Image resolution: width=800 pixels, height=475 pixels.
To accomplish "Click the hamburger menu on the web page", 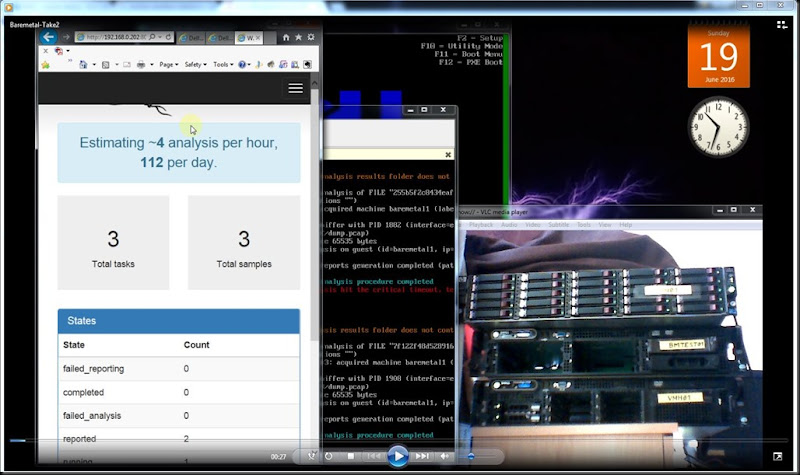I will pyautogui.click(x=295, y=88).
